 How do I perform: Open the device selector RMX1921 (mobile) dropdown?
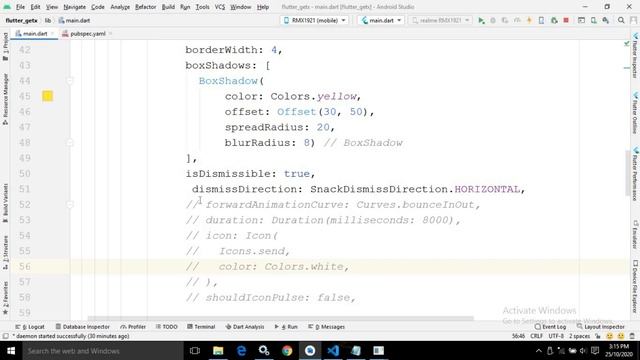[315, 20]
